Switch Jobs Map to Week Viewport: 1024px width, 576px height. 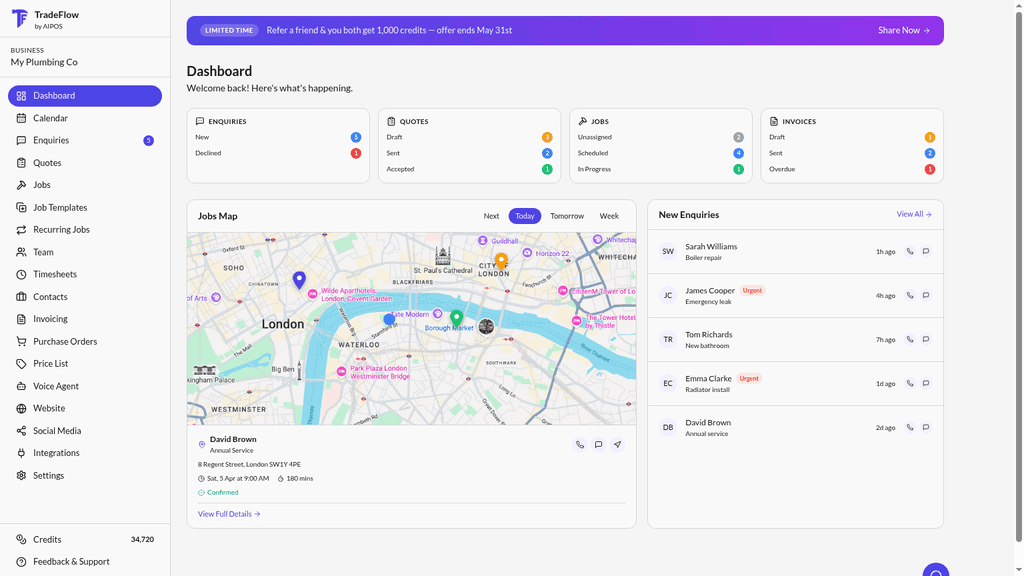coord(609,216)
